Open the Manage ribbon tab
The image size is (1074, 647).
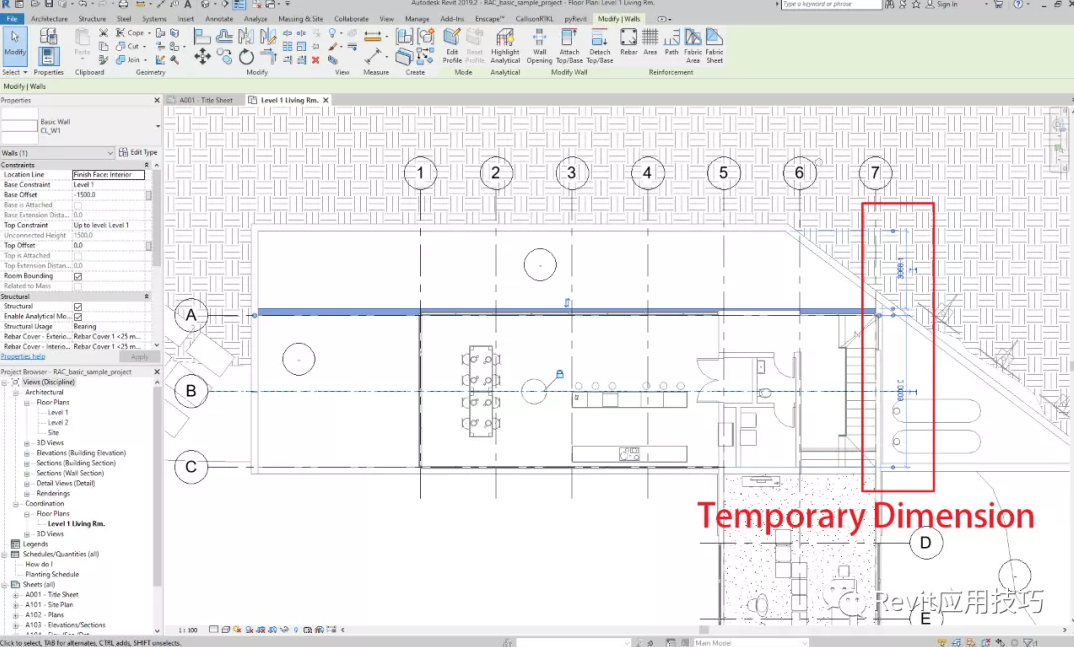[x=416, y=19]
